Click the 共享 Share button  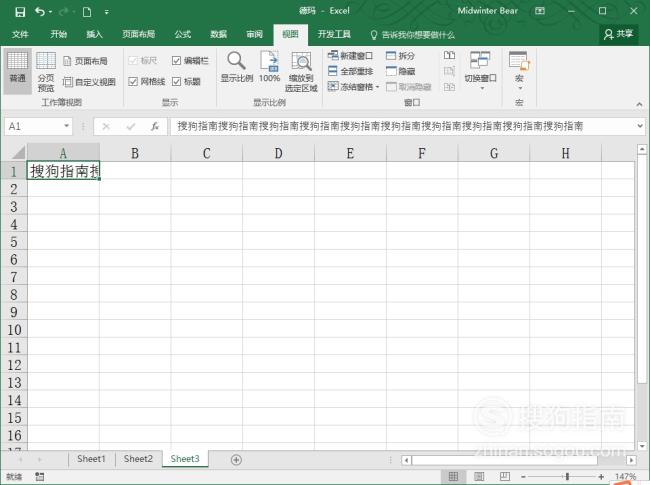[x=618, y=34]
